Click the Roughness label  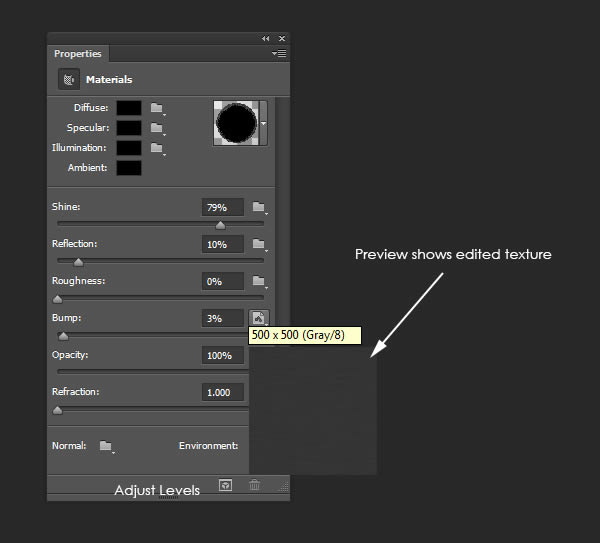[x=78, y=281]
